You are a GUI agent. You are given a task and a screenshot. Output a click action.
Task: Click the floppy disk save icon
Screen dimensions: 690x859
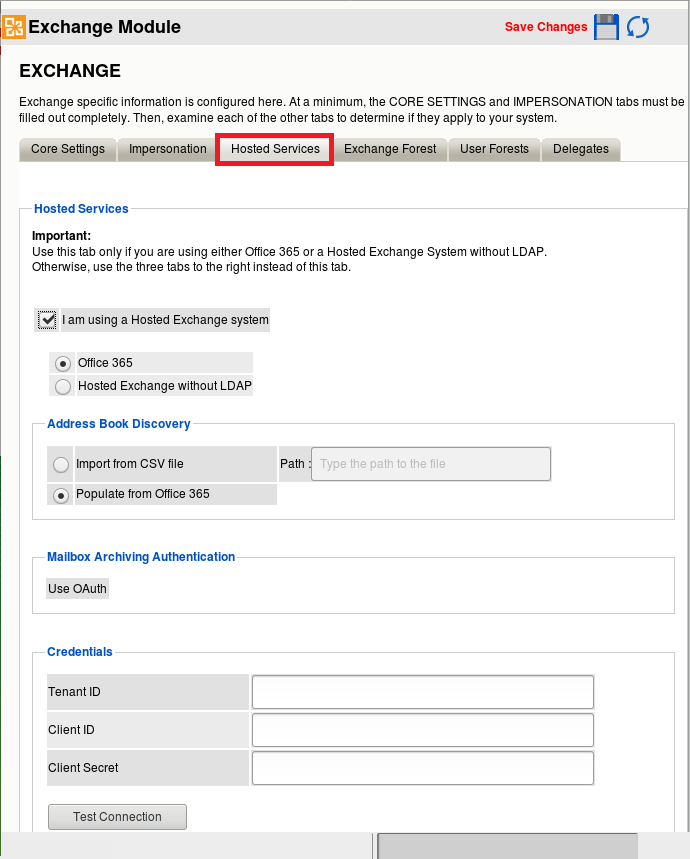click(x=606, y=27)
